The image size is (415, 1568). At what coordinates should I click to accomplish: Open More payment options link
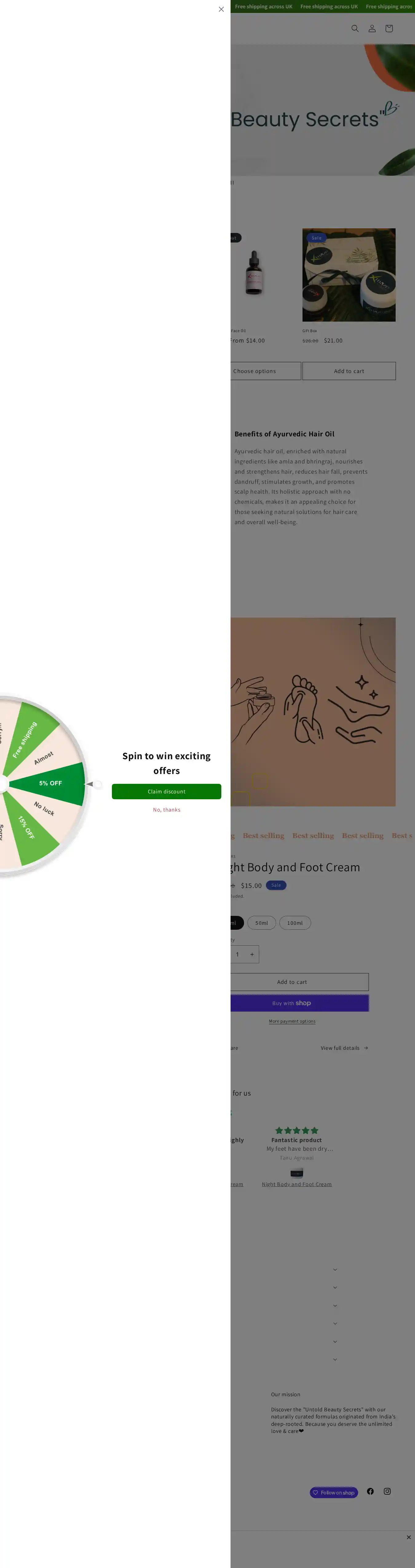[x=292, y=1021]
